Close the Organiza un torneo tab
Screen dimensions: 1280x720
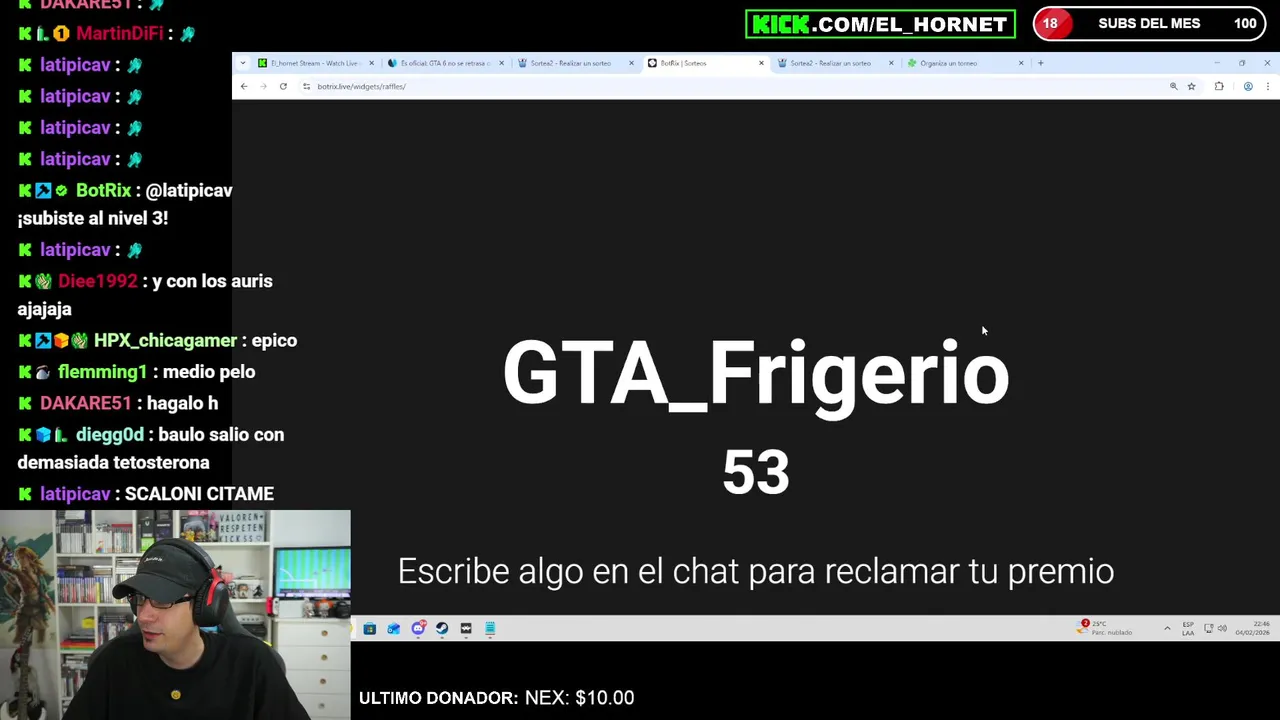tap(1021, 63)
